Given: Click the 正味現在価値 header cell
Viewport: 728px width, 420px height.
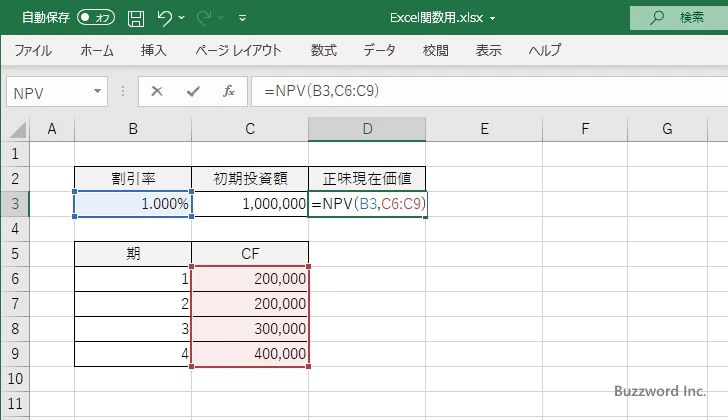Looking at the screenshot, I should pos(367,179).
